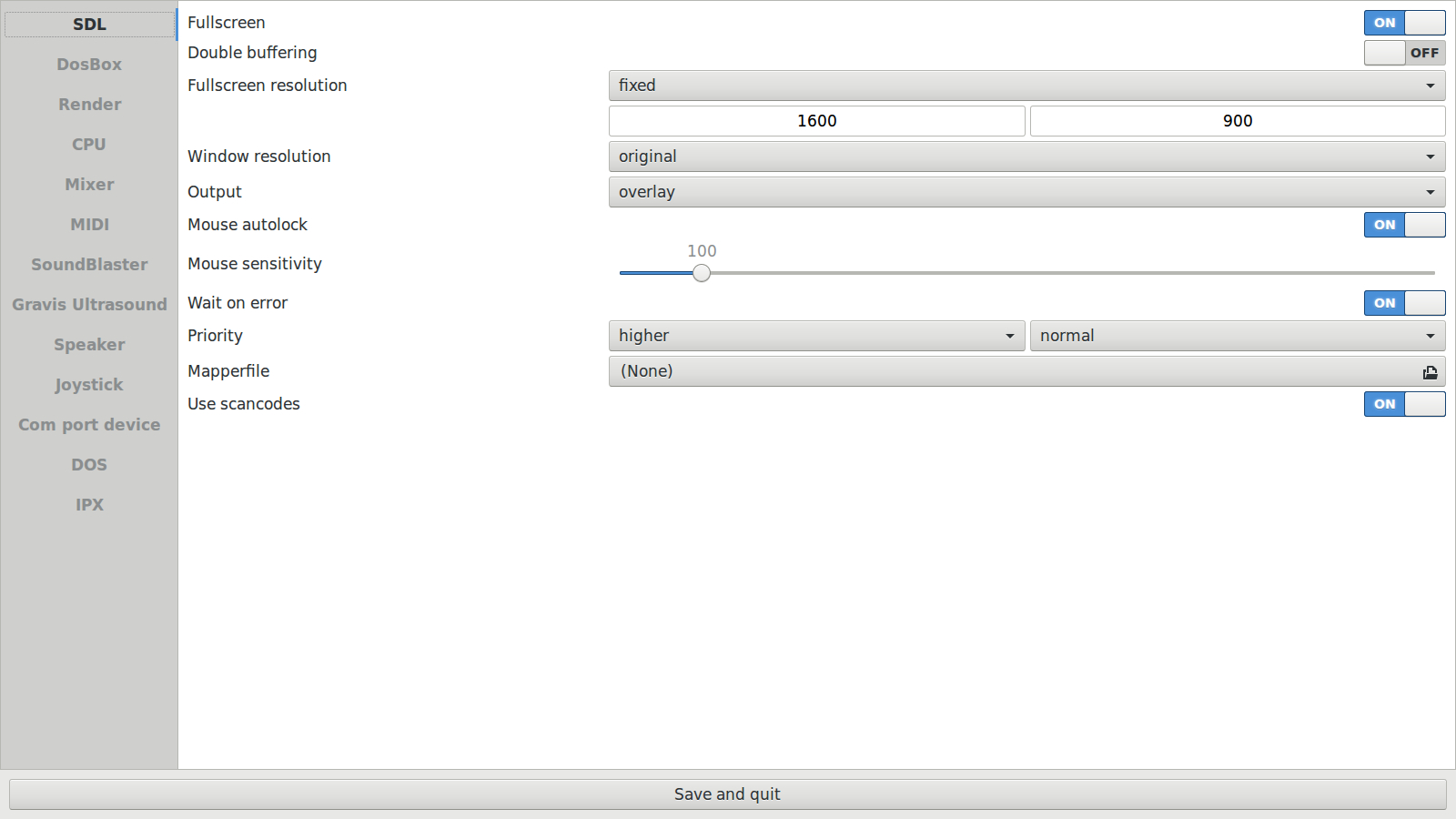1456x819 pixels.
Task: Switch to the Mixer tab
Action: [x=89, y=185]
